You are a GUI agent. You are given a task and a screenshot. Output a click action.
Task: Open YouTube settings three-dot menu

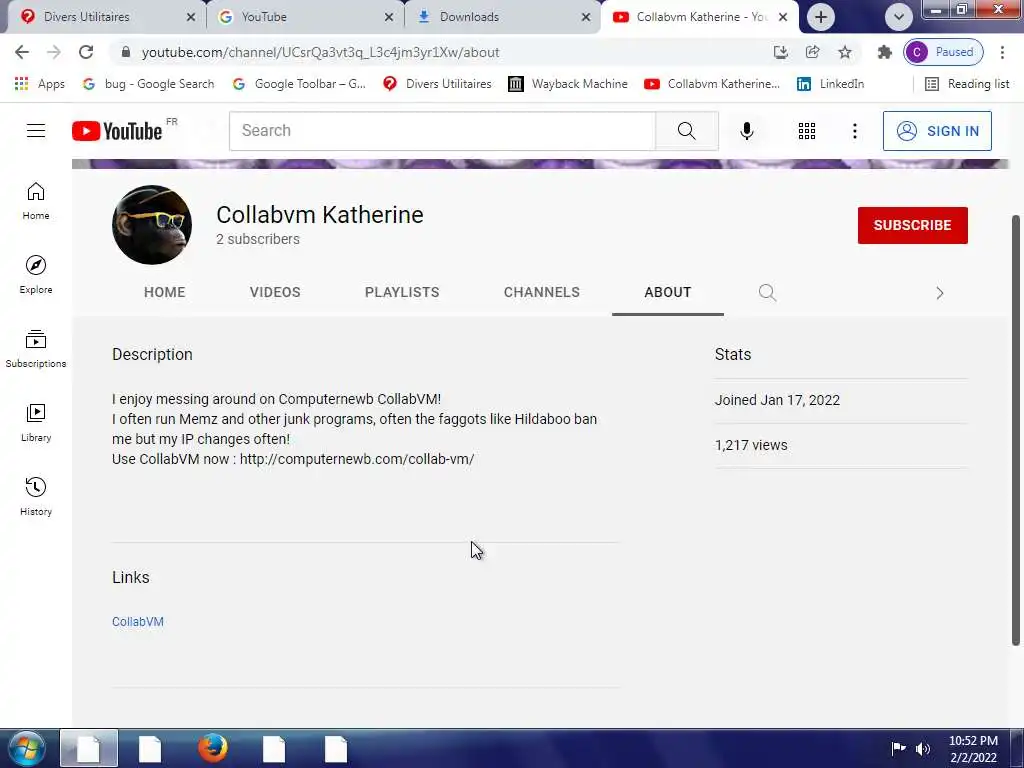pos(854,131)
